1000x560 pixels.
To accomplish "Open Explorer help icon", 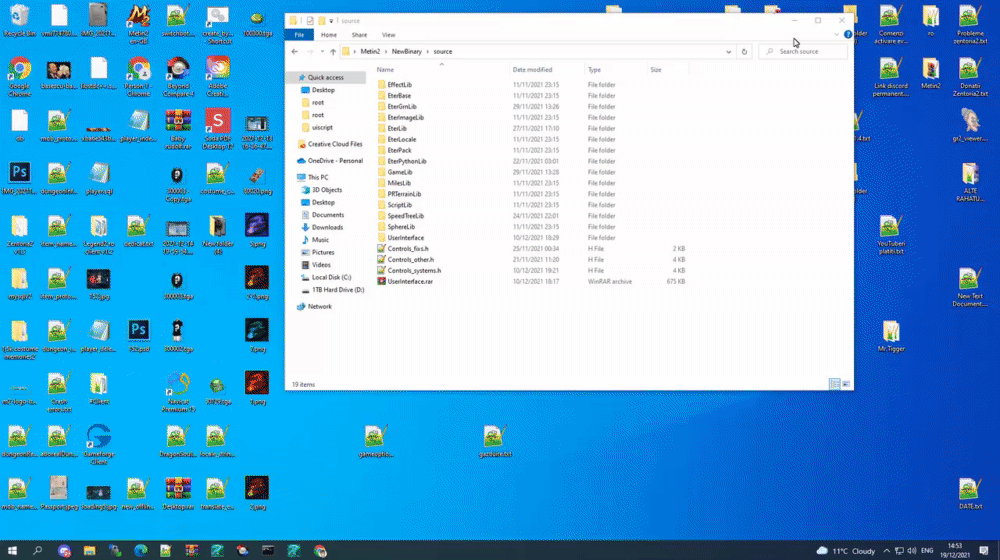I will click(x=848, y=34).
